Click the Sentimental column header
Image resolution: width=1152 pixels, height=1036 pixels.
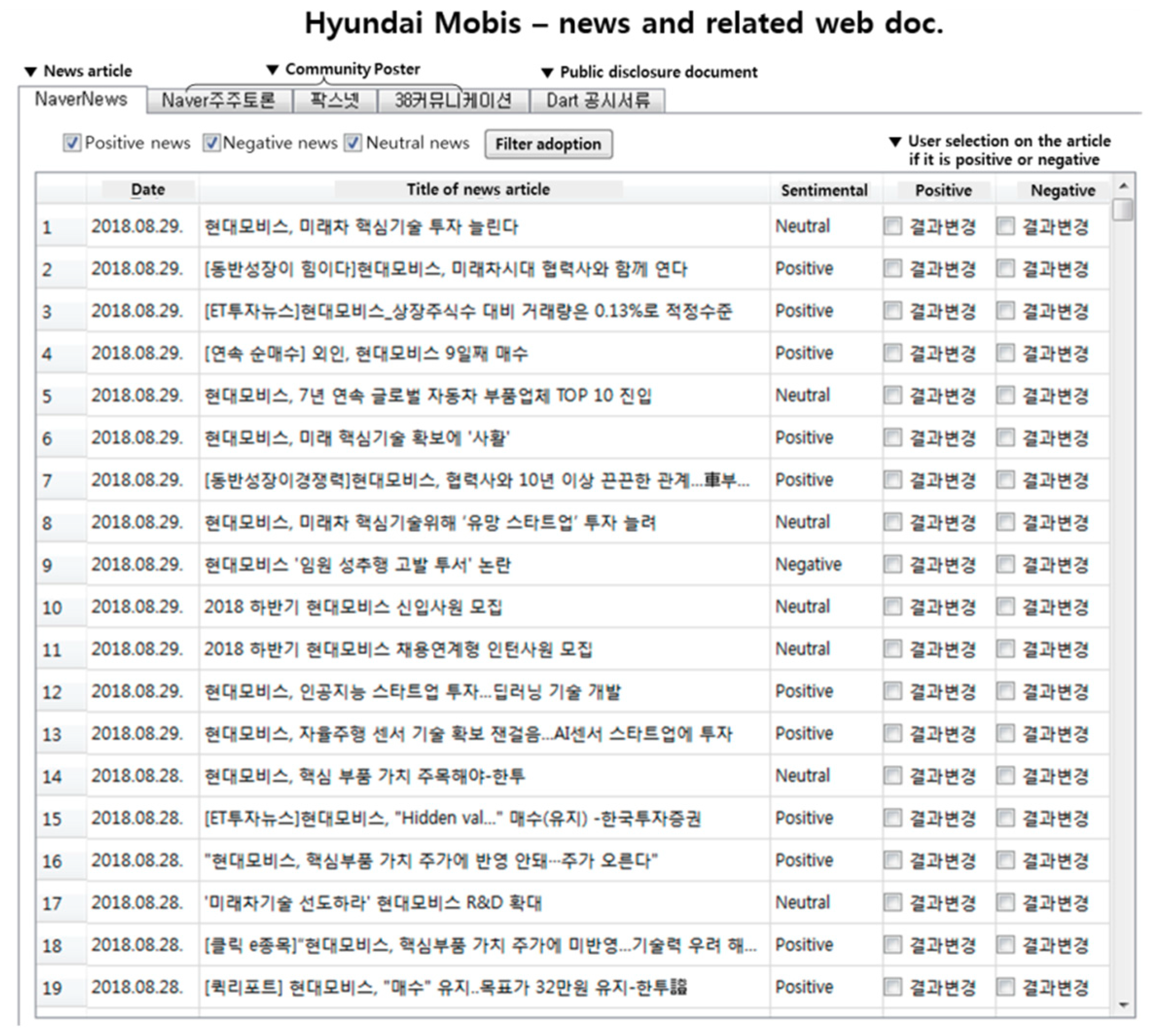[x=823, y=190]
